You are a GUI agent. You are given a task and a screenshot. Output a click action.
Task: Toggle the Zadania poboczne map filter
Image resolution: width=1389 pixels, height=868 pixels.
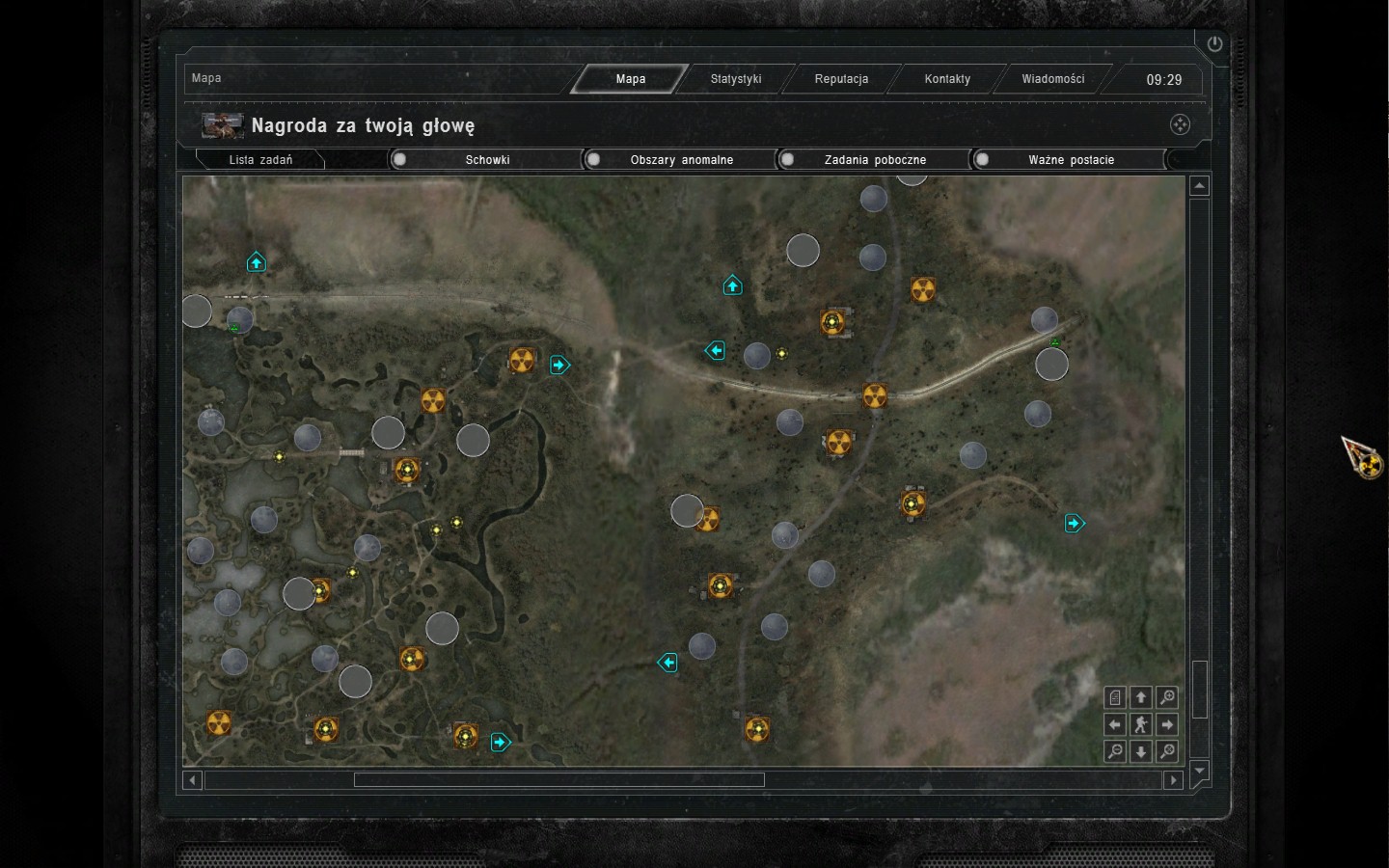click(x=875, y=159)
